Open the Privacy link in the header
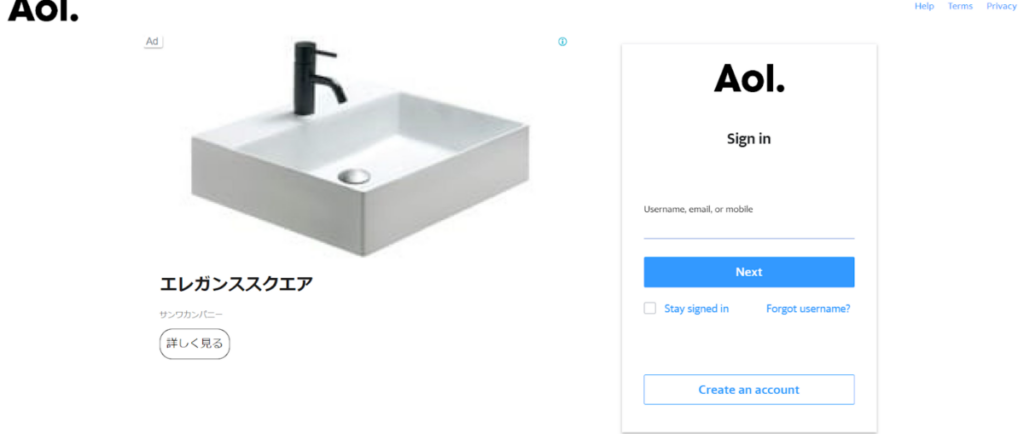The image size is (1024, 434). pos(1001,6)
